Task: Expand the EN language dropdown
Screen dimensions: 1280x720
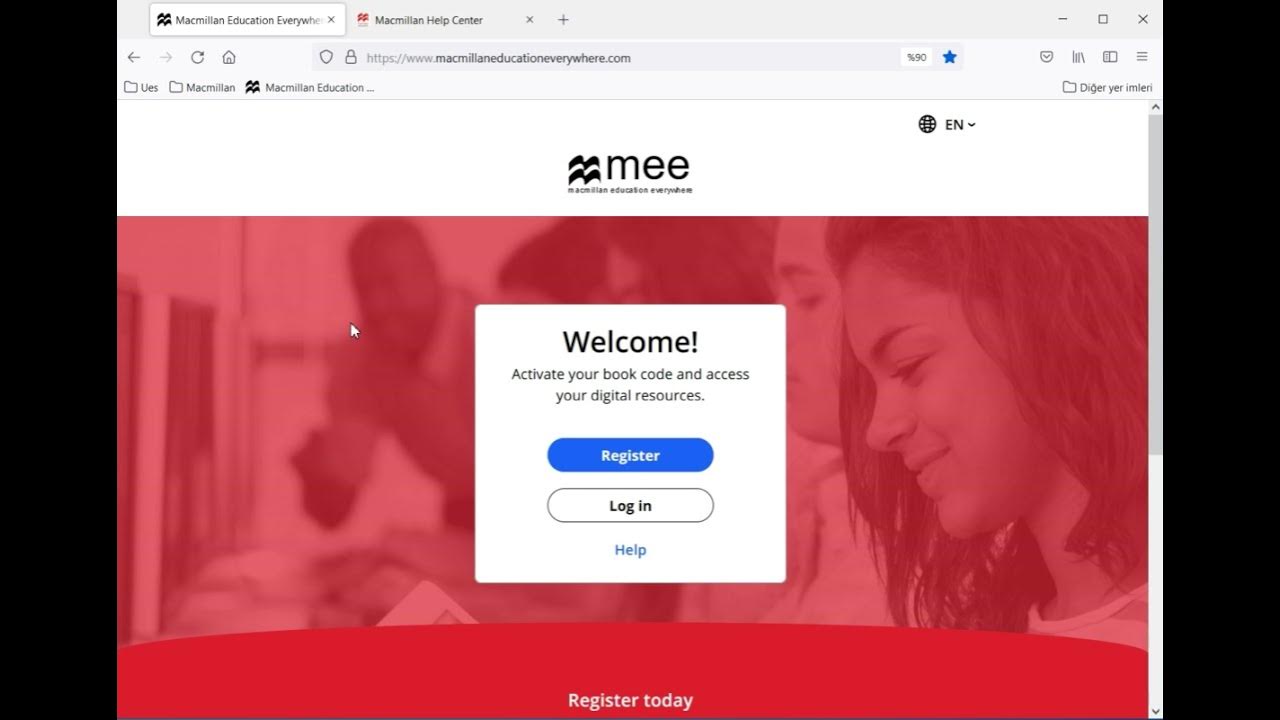Action: 947,124
